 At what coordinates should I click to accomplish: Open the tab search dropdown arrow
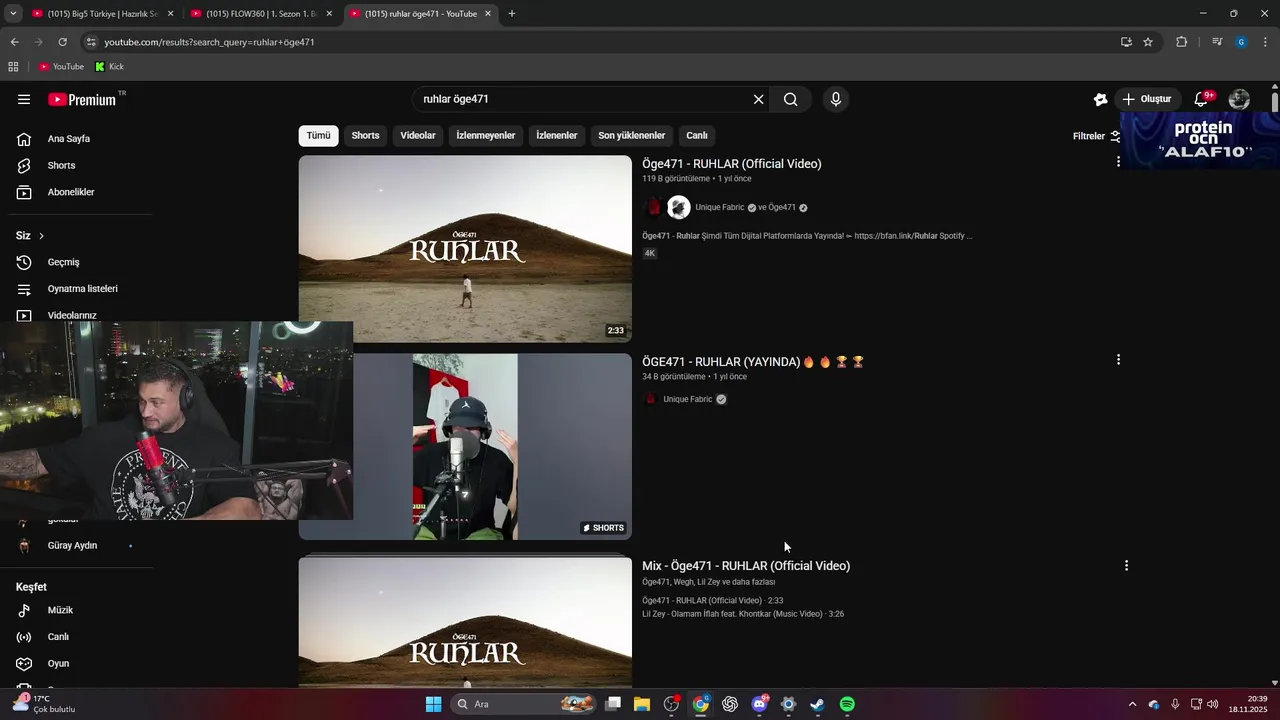[13, 14]
